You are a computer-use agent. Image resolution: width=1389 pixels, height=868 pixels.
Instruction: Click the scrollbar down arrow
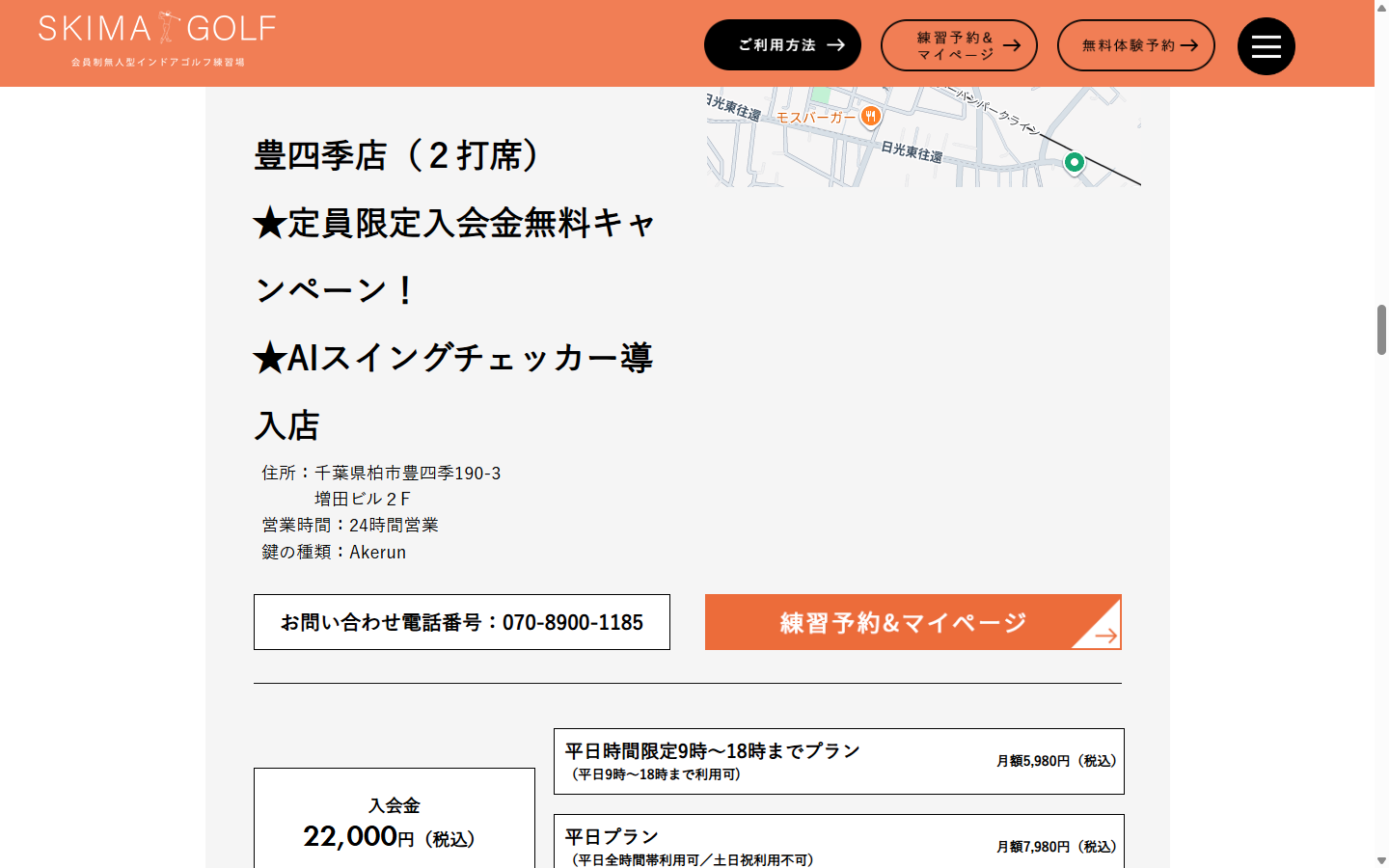pos(1381,860)
